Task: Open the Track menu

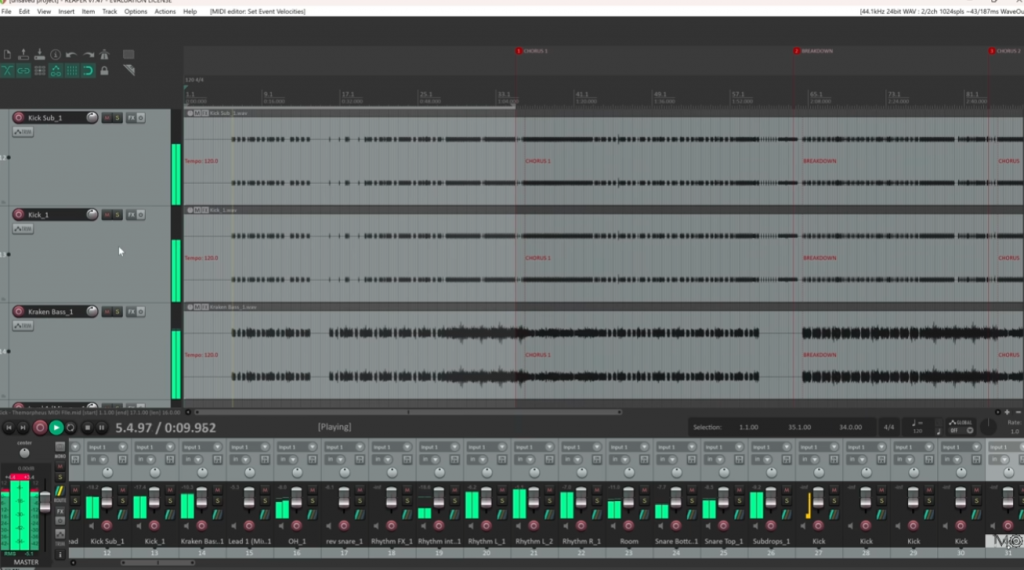Action: point(110,11)
